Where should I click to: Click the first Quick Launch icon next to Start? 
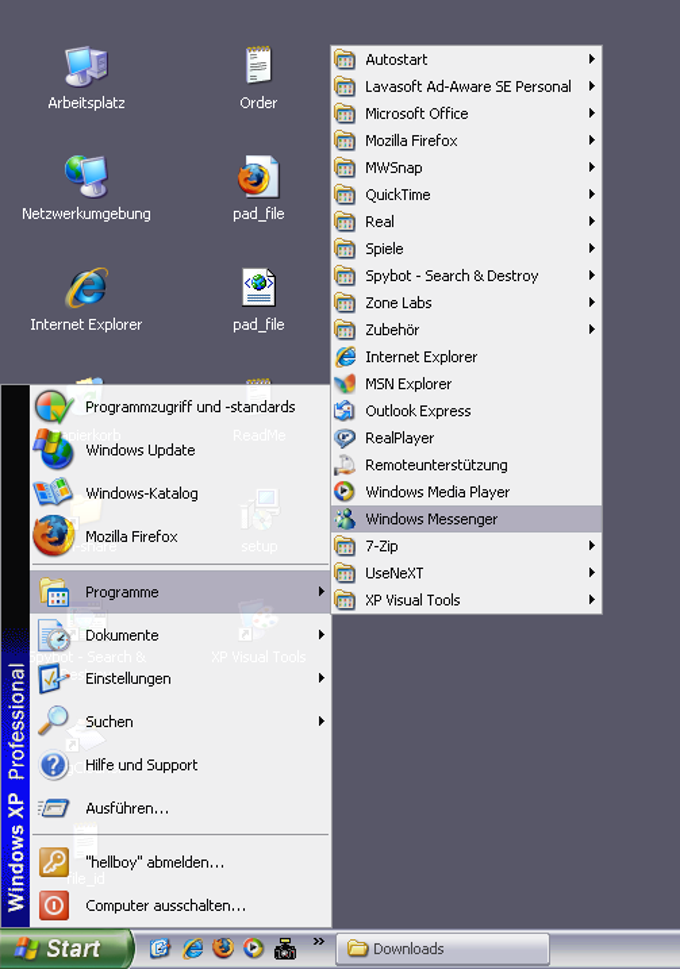click(160, 949)
